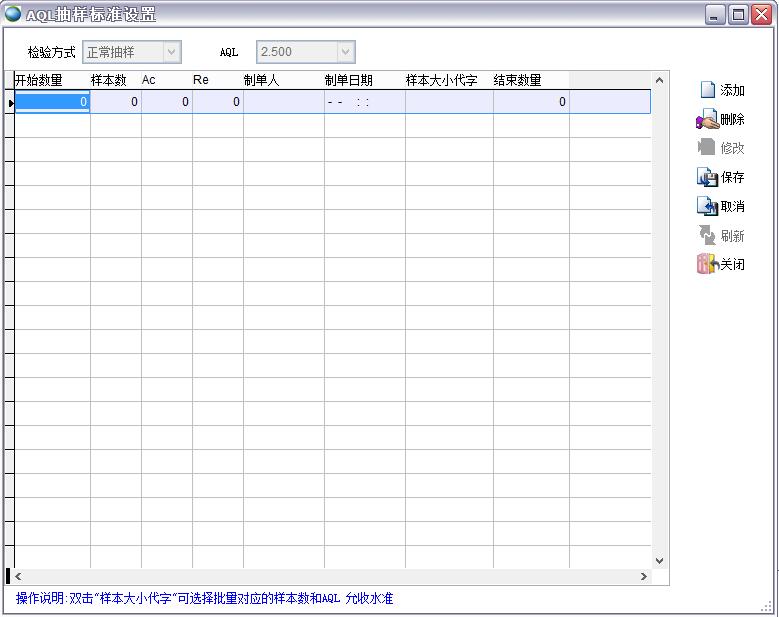Select the 结束数量 cell in first row

tap(530, 102)
